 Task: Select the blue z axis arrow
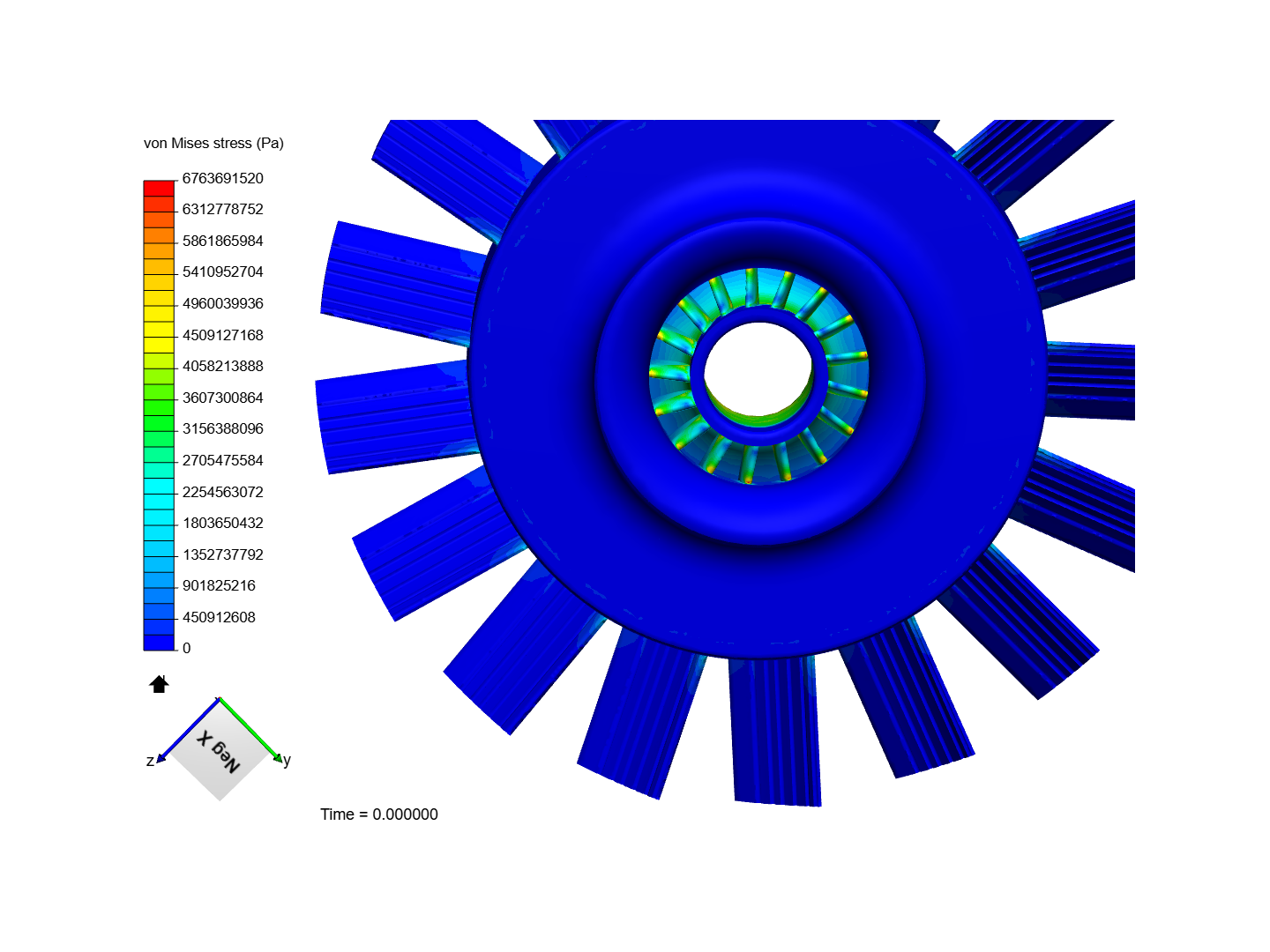187,731
